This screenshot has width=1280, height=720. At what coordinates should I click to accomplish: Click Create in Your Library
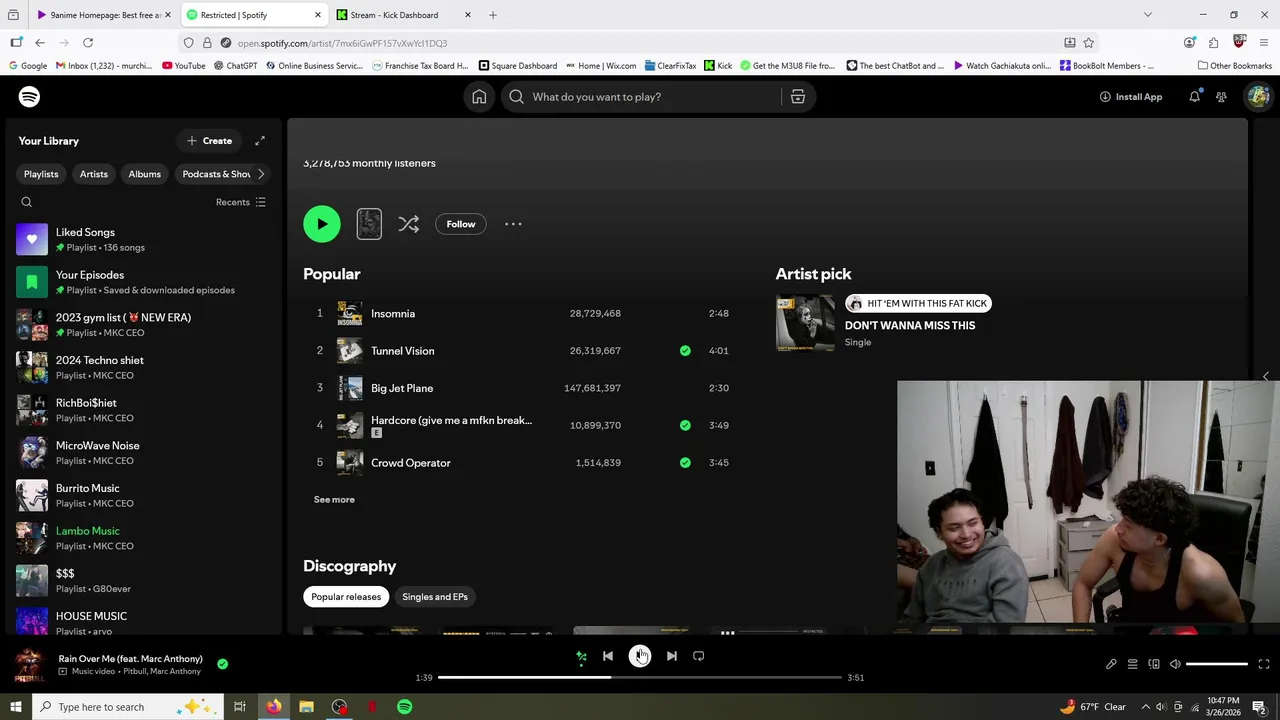coord(209,141)
